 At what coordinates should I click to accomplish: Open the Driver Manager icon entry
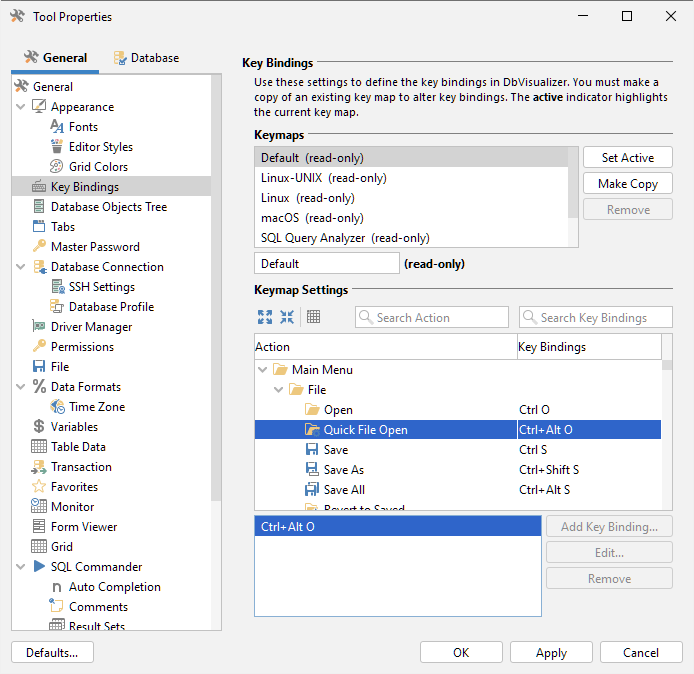click(x=39, y=327)
